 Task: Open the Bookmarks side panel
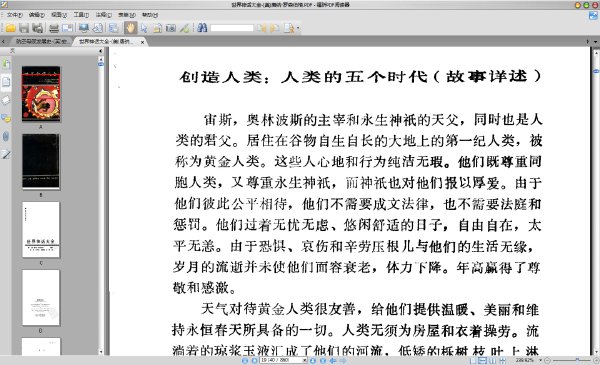tap(6, 64)
